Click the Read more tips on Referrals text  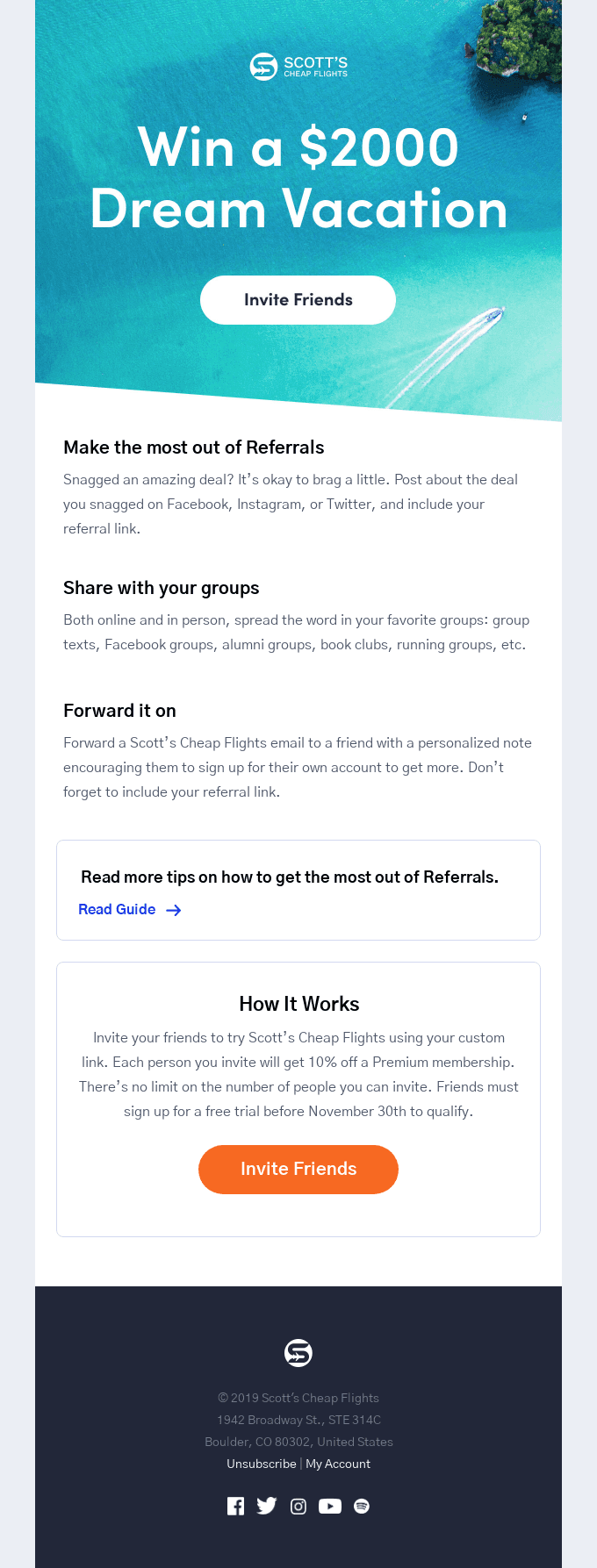pos(290,877)
